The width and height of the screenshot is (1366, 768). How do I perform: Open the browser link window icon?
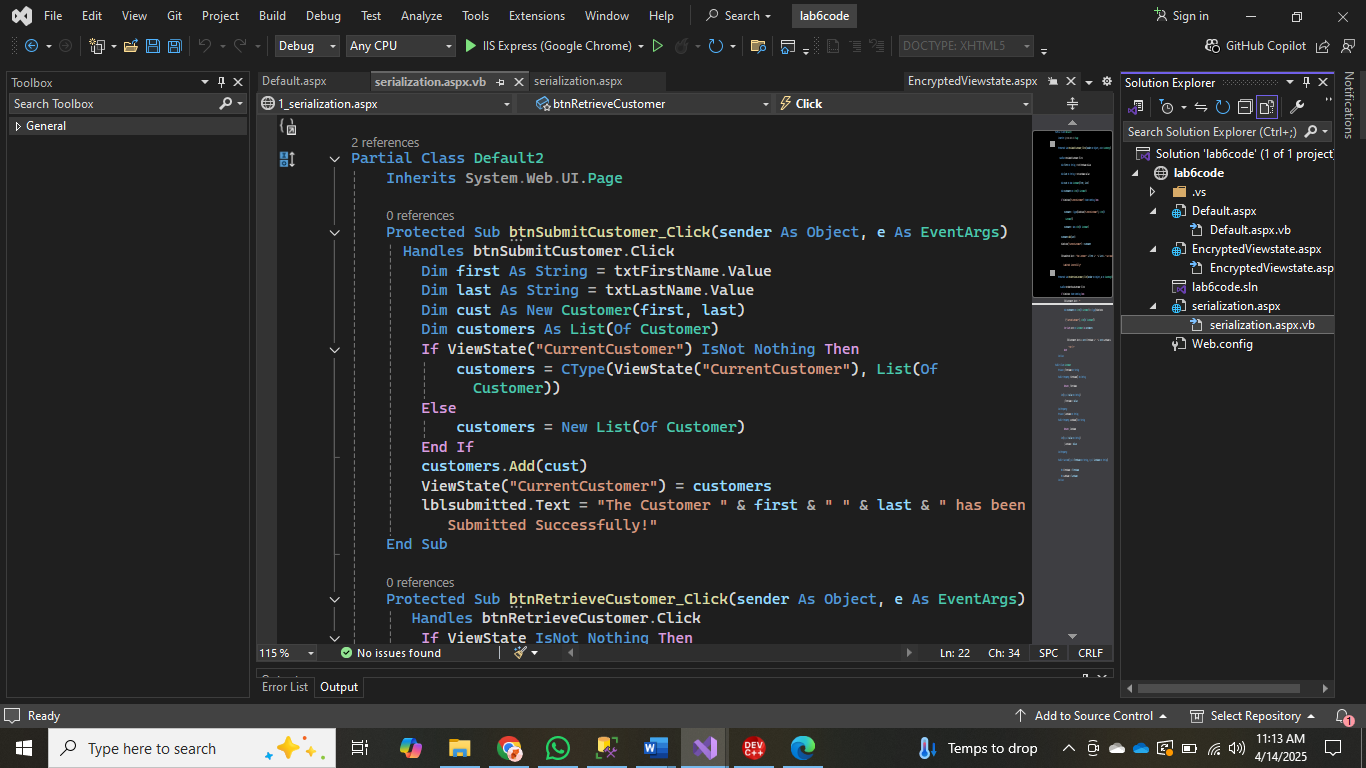tap(788, 46)
